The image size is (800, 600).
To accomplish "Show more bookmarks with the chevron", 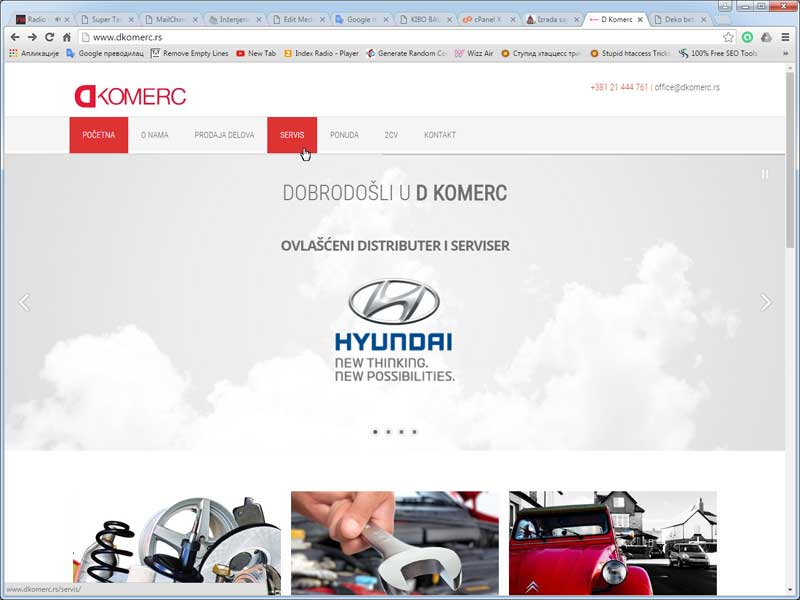I will [785, 53].
